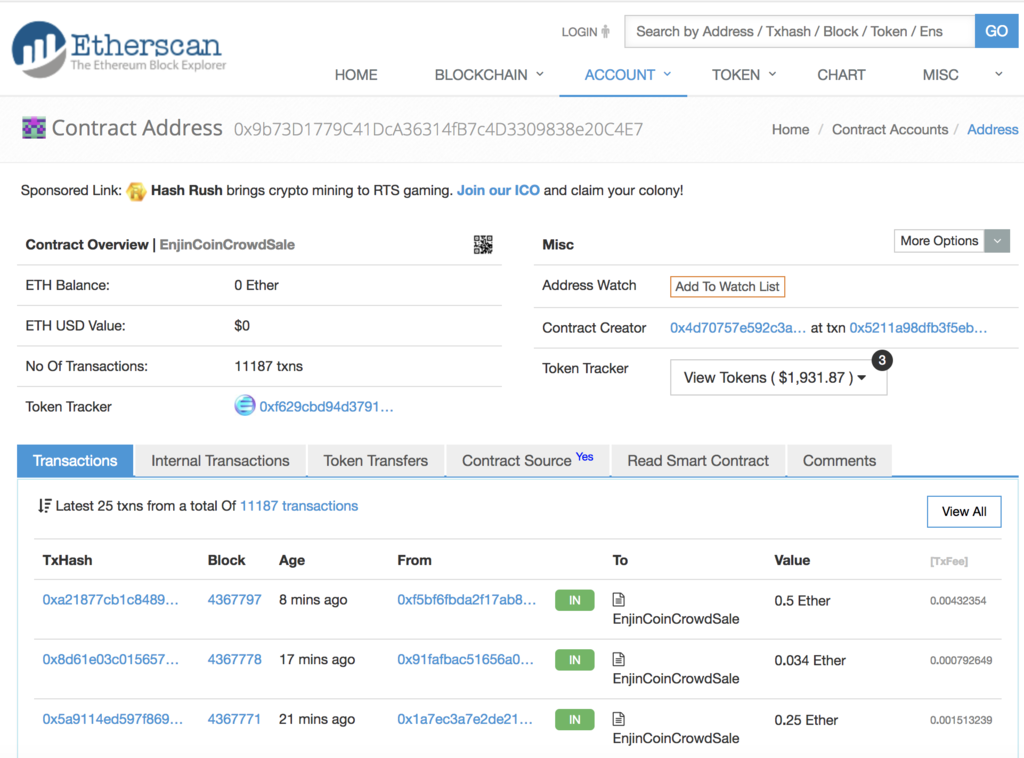Open creation txn 0x5211a98dfb3f5eb

point(918,328)
